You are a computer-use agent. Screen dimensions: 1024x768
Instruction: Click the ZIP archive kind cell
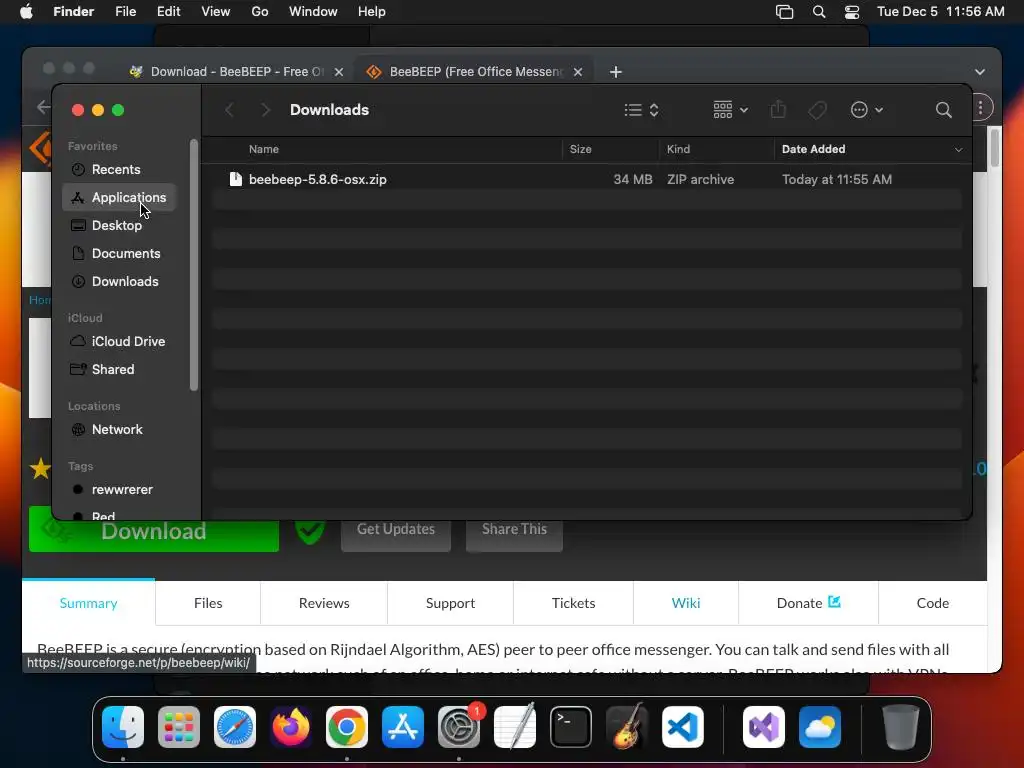[x=700, y=179]
